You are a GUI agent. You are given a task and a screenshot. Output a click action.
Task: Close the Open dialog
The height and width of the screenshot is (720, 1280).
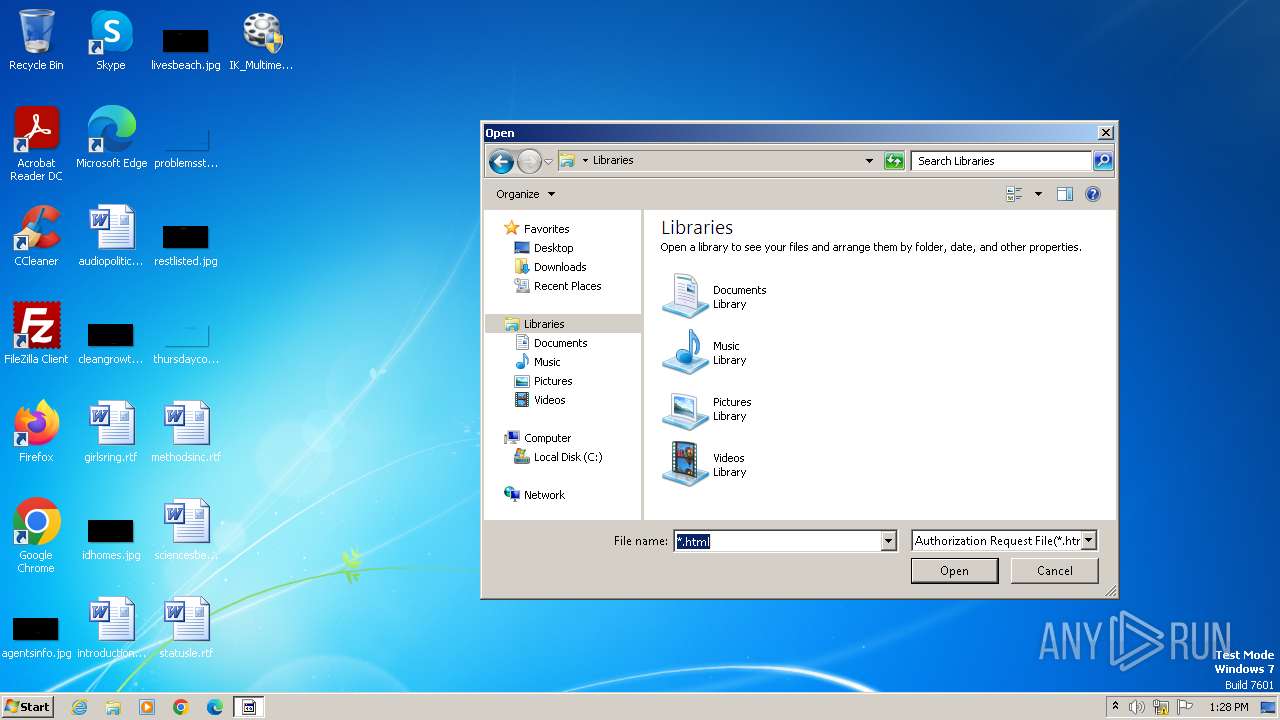tap(1105, 133)
